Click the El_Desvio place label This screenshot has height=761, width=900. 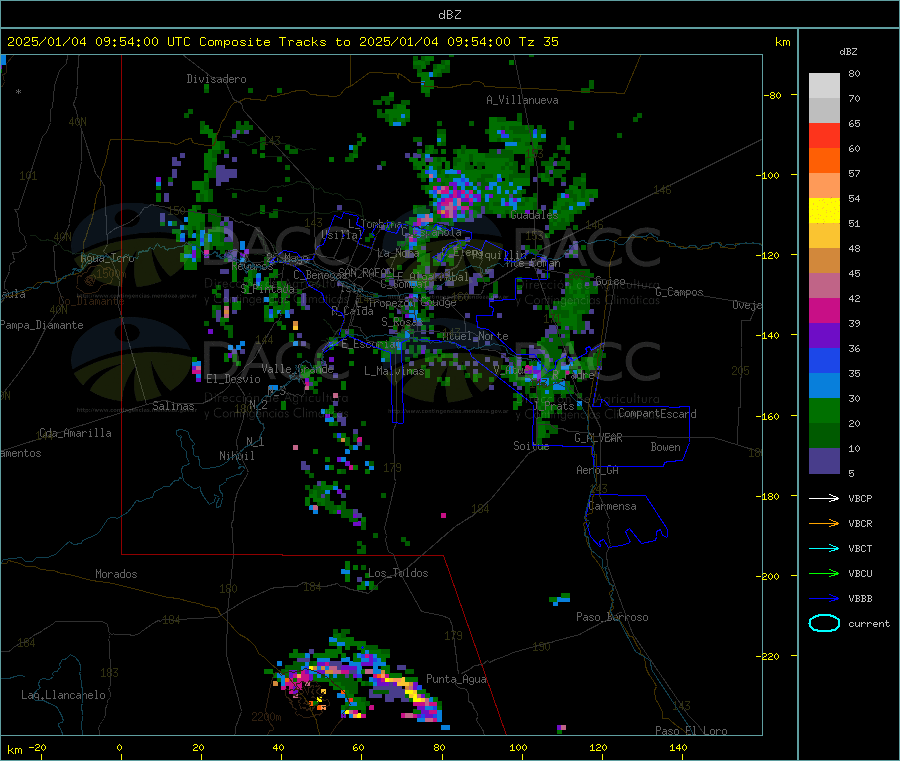pos(233,379)
